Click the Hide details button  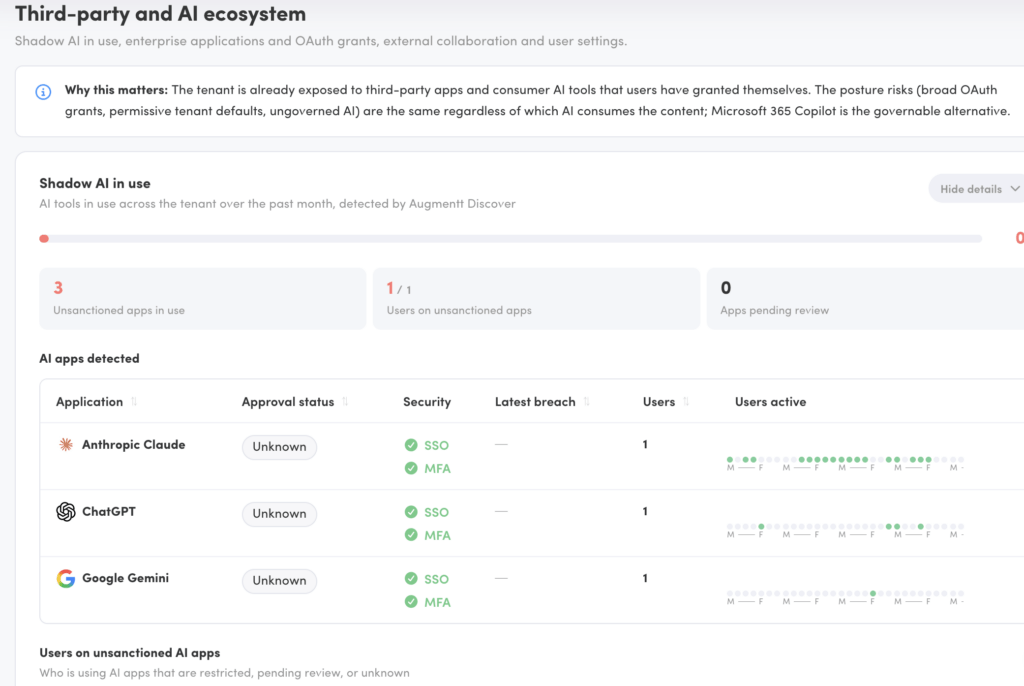(977, 189)
